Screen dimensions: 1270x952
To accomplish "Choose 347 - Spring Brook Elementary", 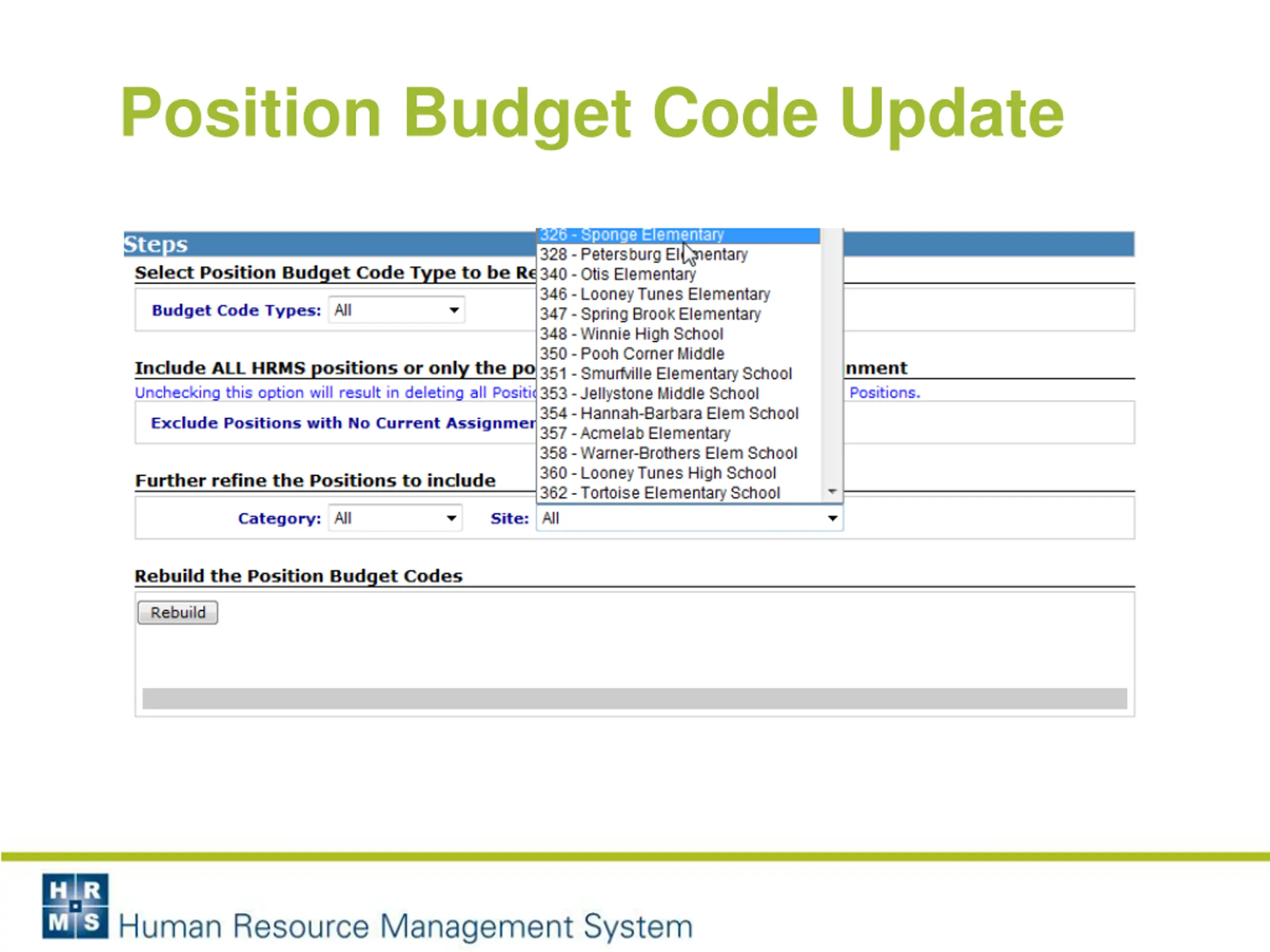I will point(678,314).
